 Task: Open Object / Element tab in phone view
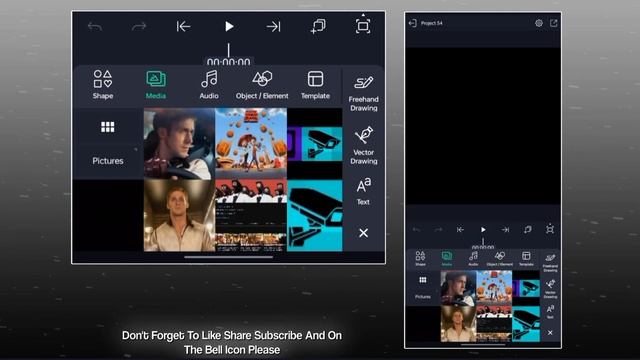pyautogui.click(x=500, y=258)
